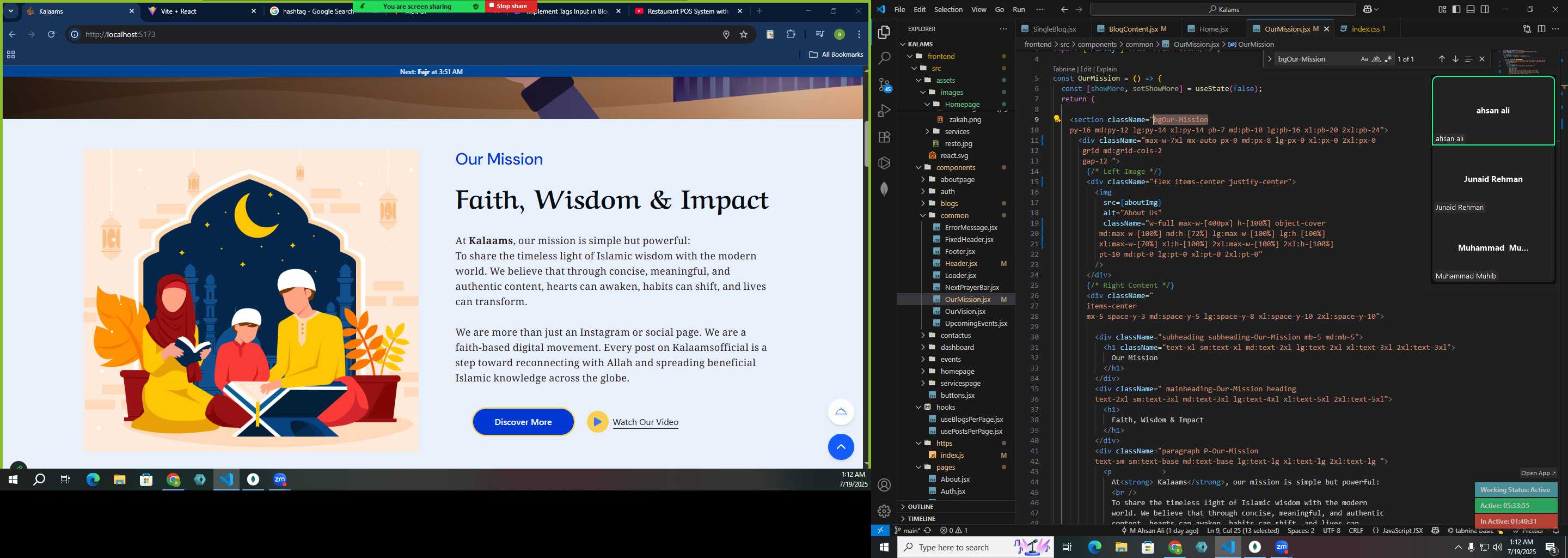Click the Open App button in VS Code
This screenshot has height=558, width=1568.
(1538, 472)
